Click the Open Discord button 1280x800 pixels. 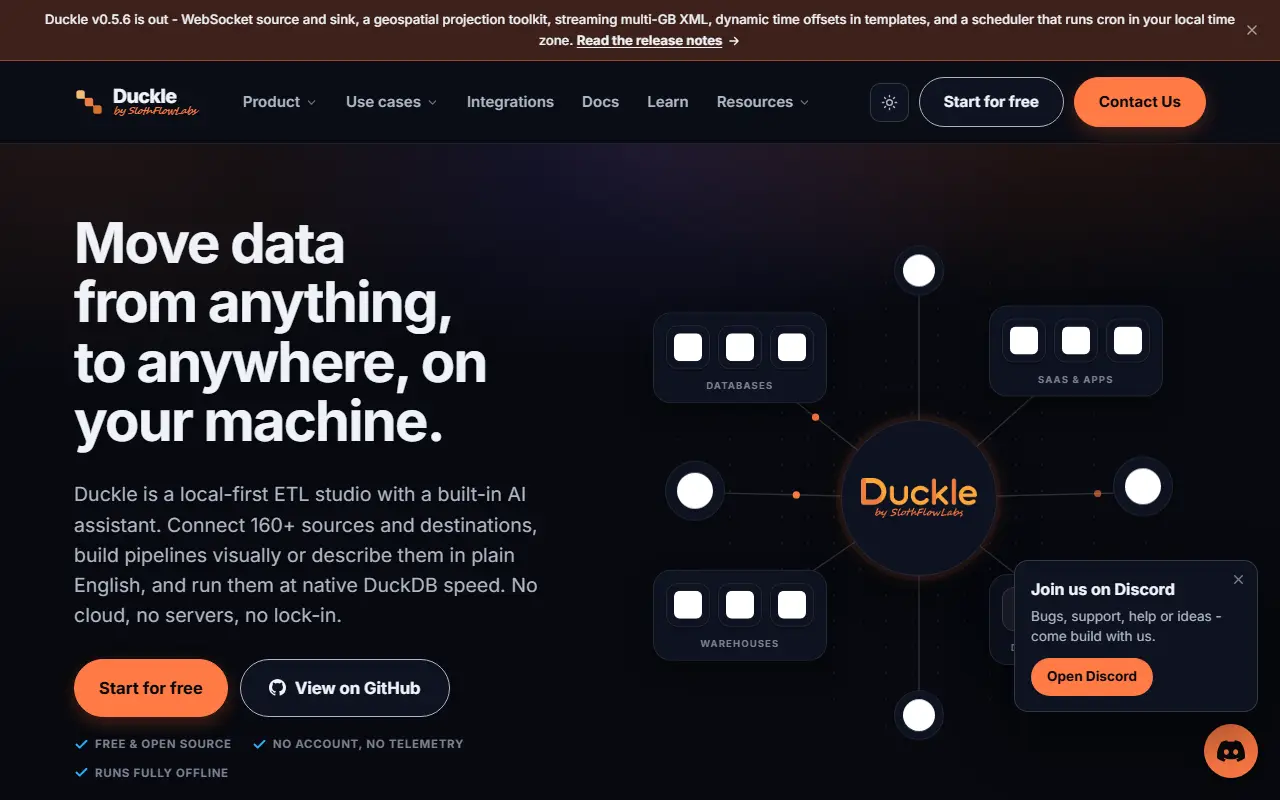point(1092,677)
